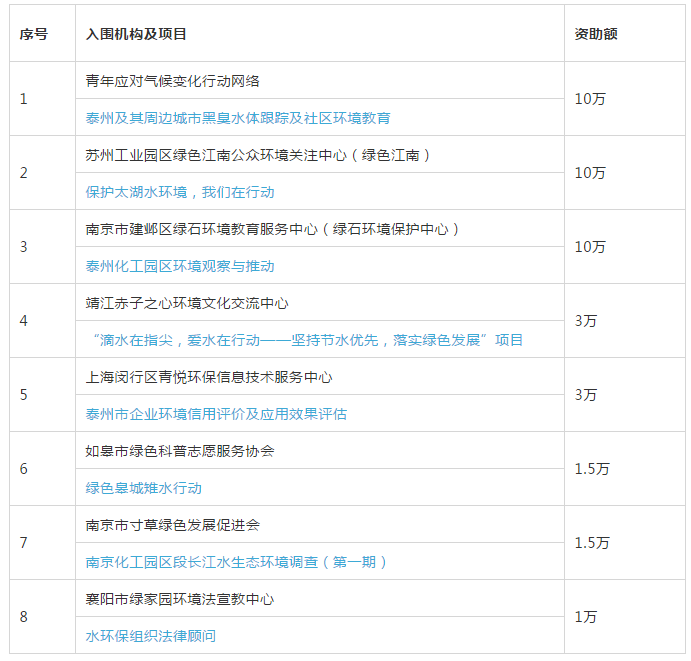Image resolution: width=691 pixels, height=661 pixels.
Task: Click the 3万 amount in row 5
Action: 586,395
